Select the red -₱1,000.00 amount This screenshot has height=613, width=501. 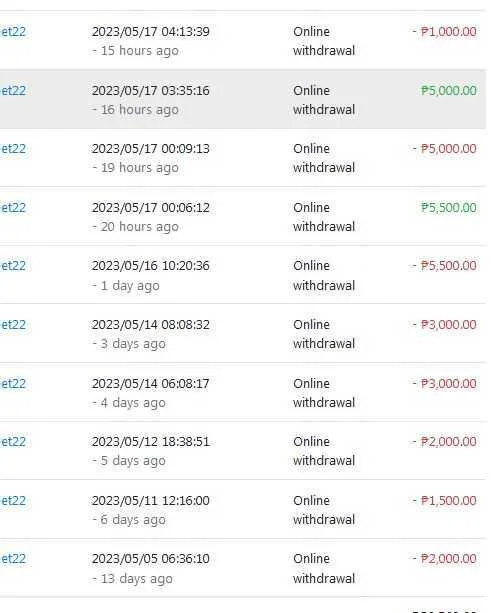point(444,32)
